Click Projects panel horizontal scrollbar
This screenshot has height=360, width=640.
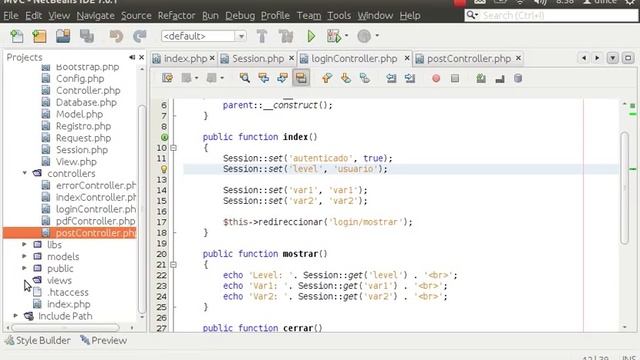[x=65, y=327]
